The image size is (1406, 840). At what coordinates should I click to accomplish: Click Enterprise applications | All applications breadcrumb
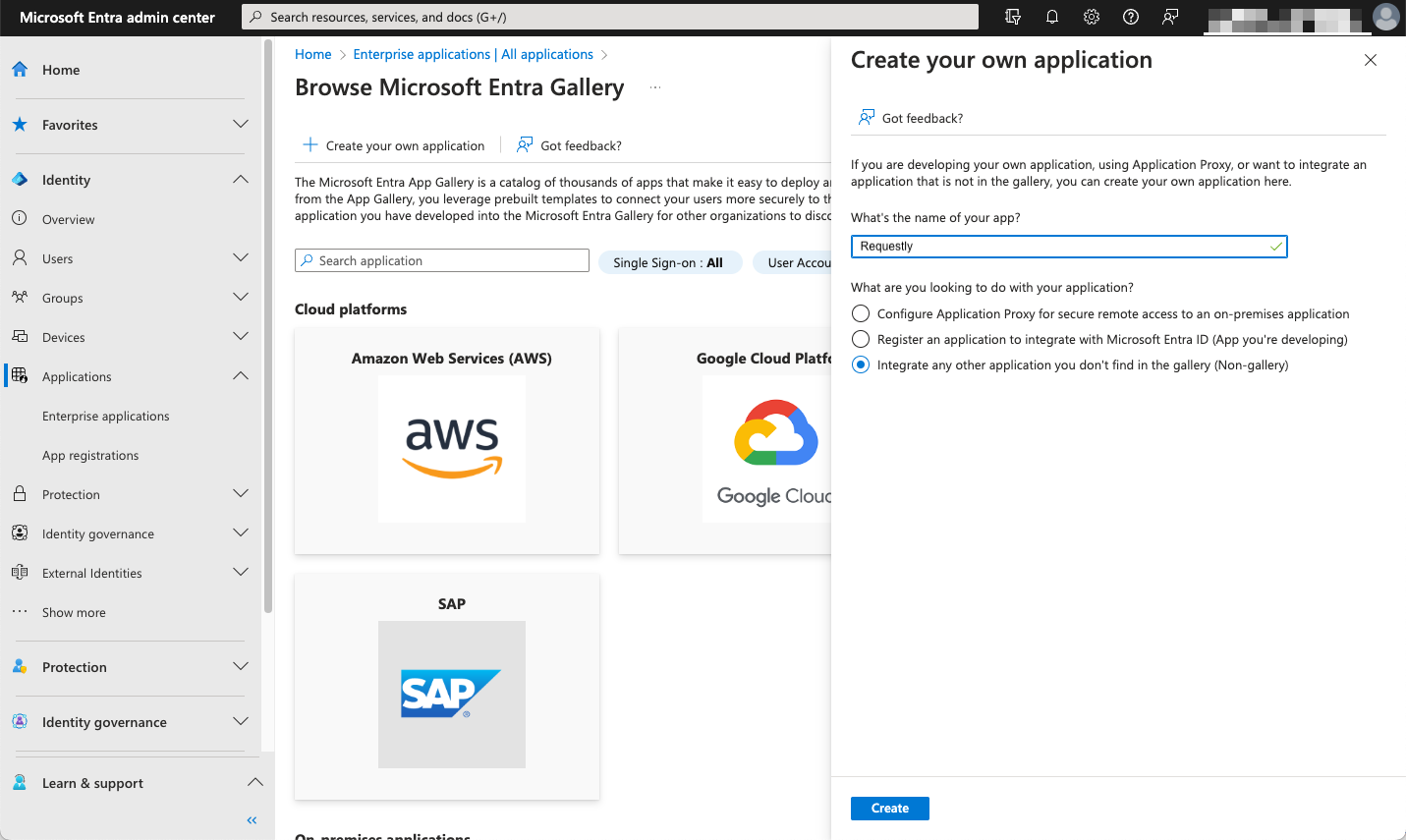click(474, 54)
